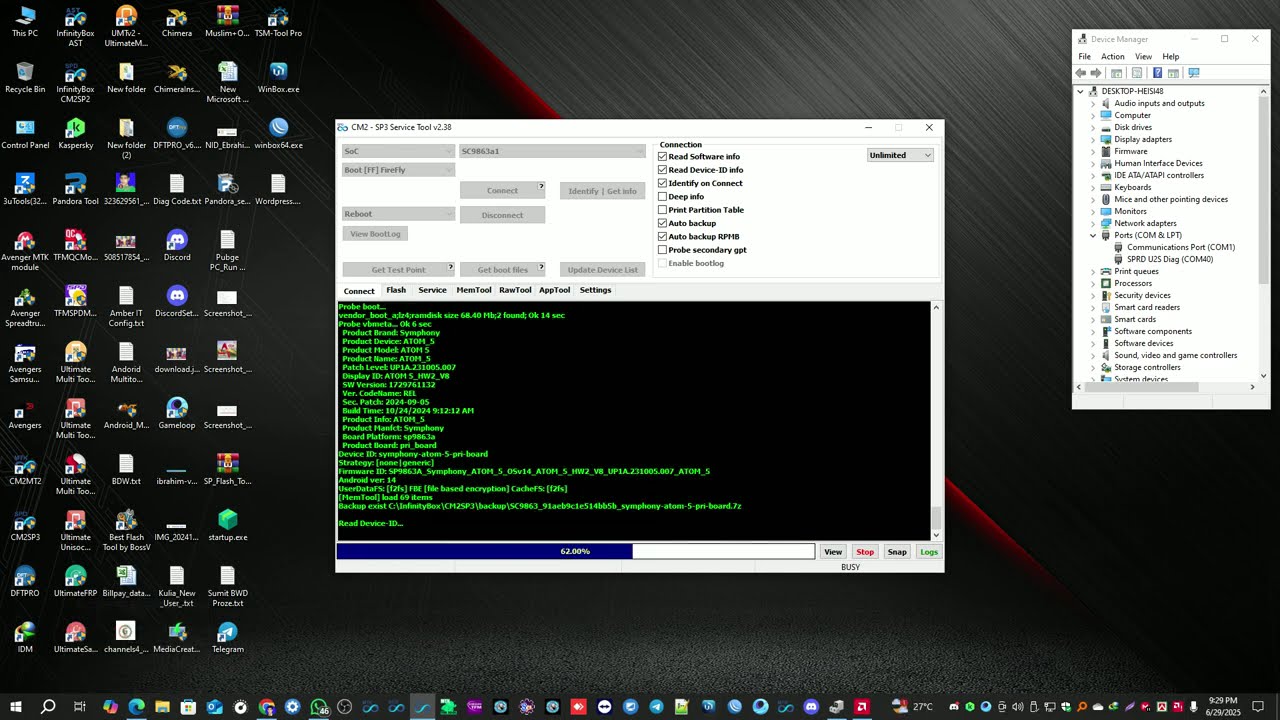Open the Boot [FF] FireFly dropdown
Viewport: 1280px width, 720px height.
pos(398,170)
